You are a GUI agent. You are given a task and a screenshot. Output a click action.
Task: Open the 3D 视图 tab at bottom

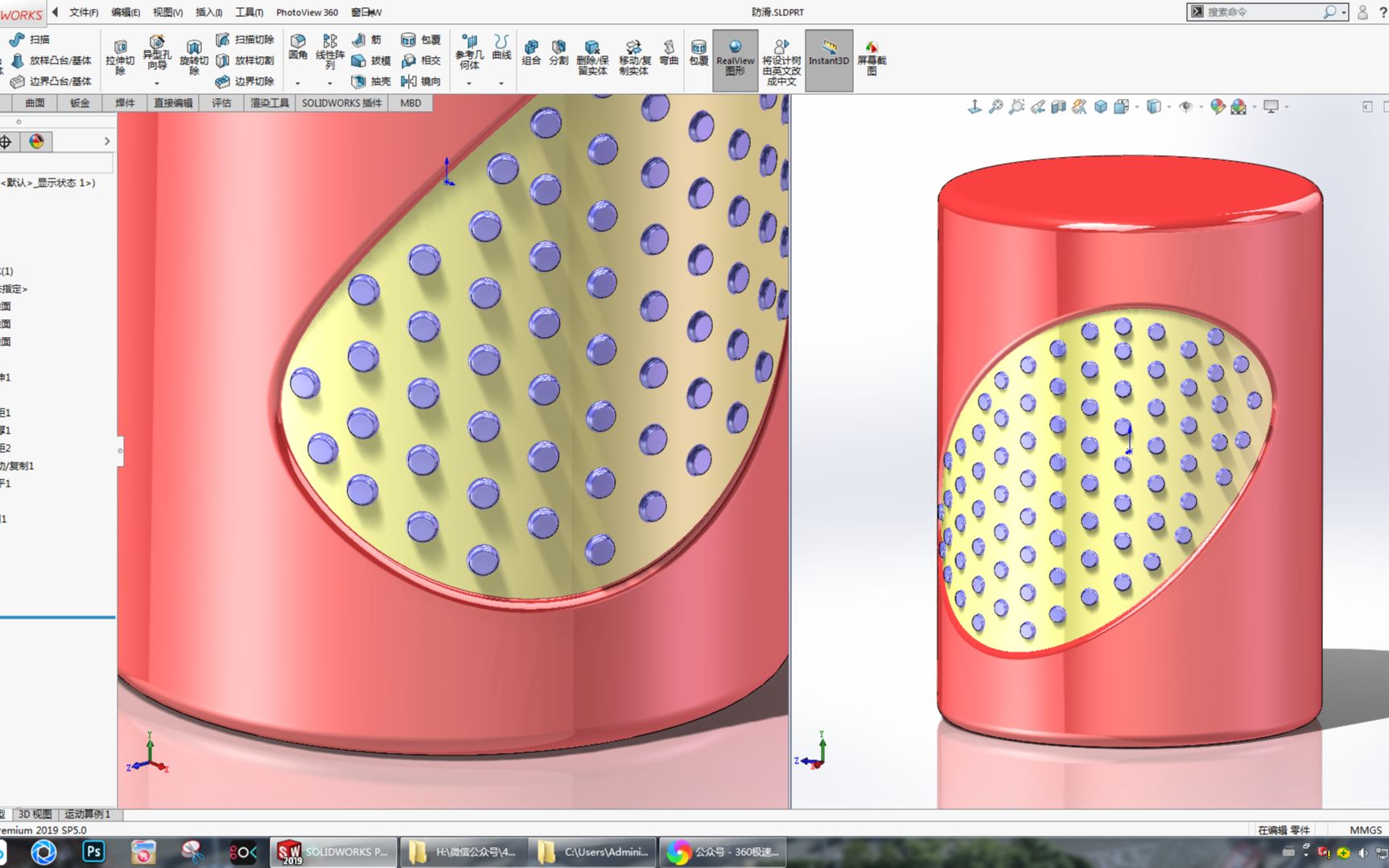pyautogui.click(x=34, y=814)
